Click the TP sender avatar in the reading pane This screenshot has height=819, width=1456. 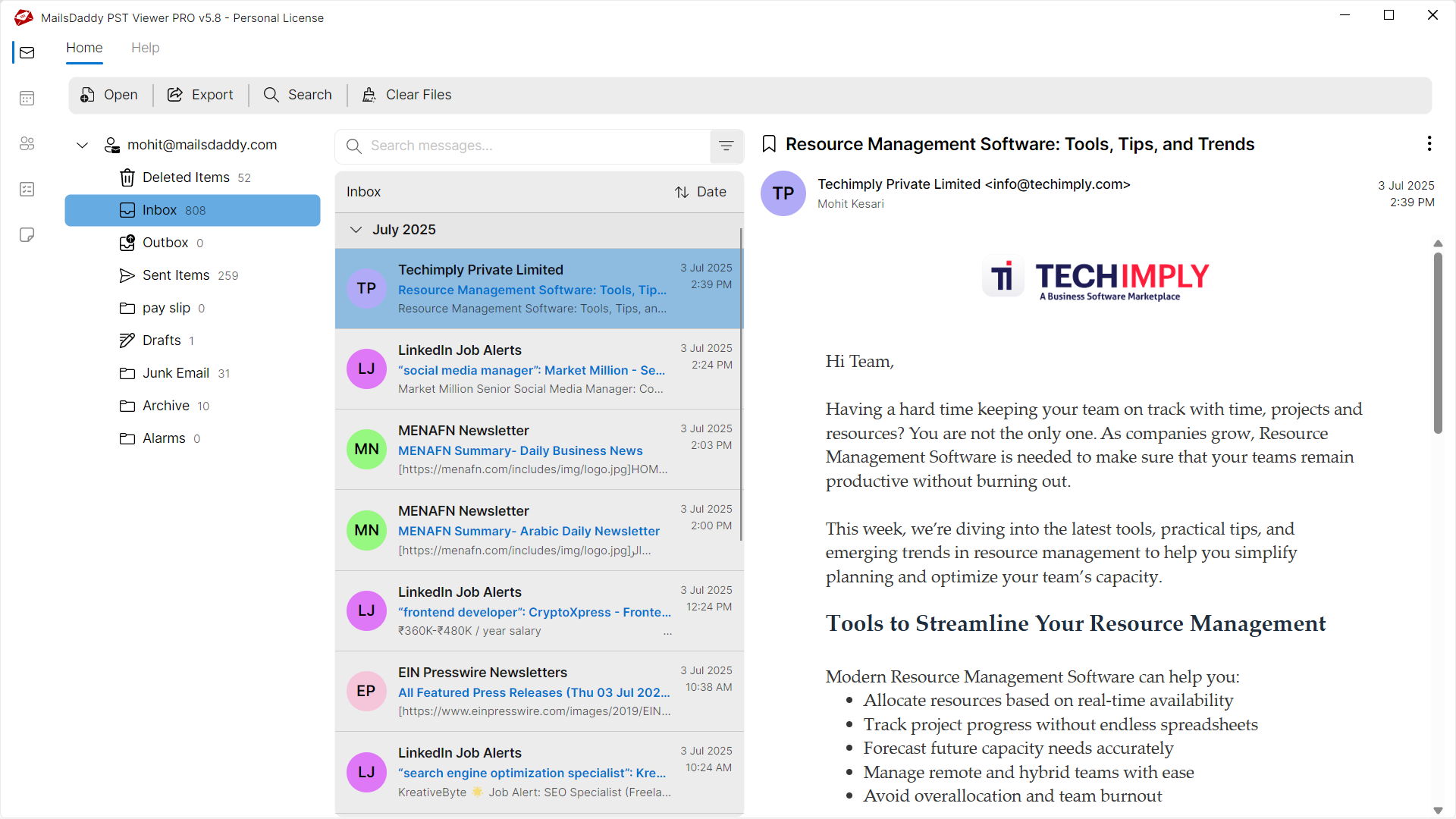pyautogui.click(x=783, y=193)
